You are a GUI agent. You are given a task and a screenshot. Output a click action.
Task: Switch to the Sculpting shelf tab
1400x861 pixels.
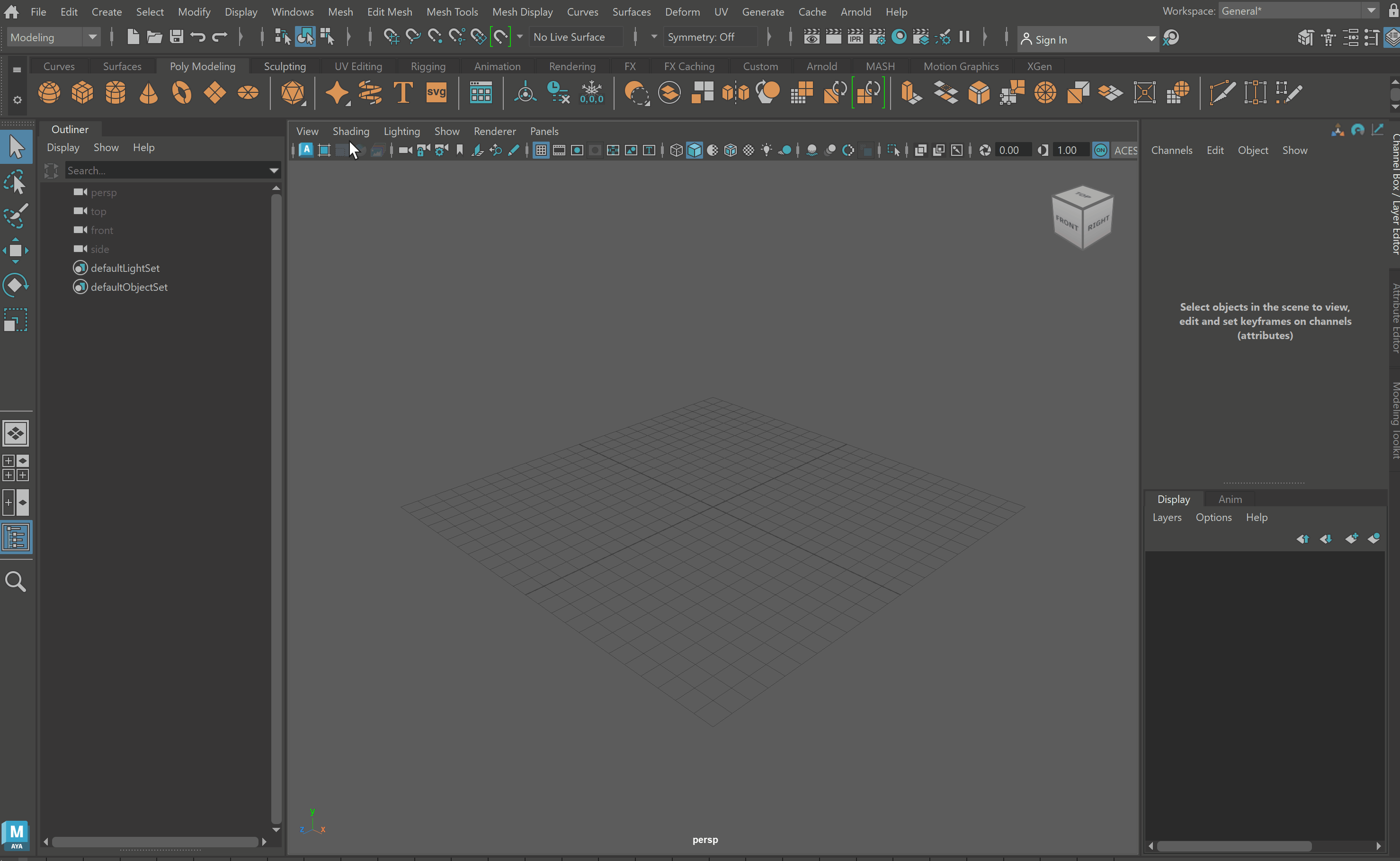click(x=285, y=65)
